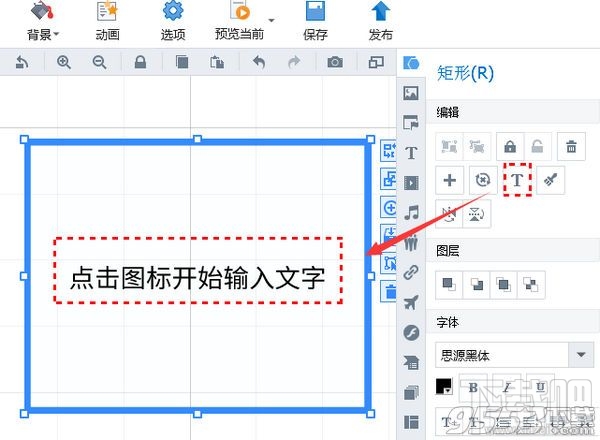Click 保存 to save the project
600x440 pixels.
pyautogui.click(x=315, y=22)
